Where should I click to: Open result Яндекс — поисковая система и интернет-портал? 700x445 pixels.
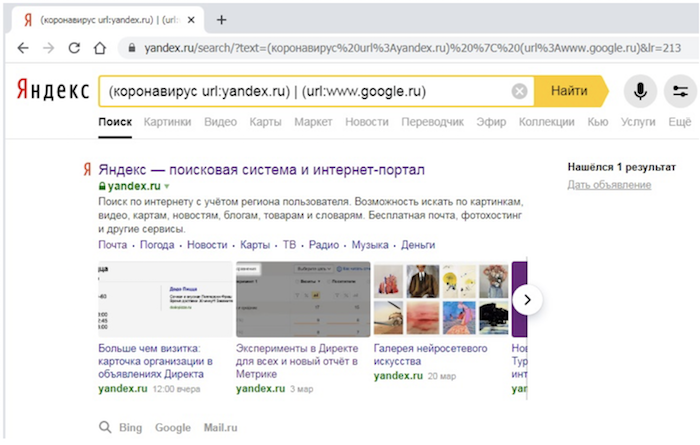pyautogui.click(x=262, y=170)
